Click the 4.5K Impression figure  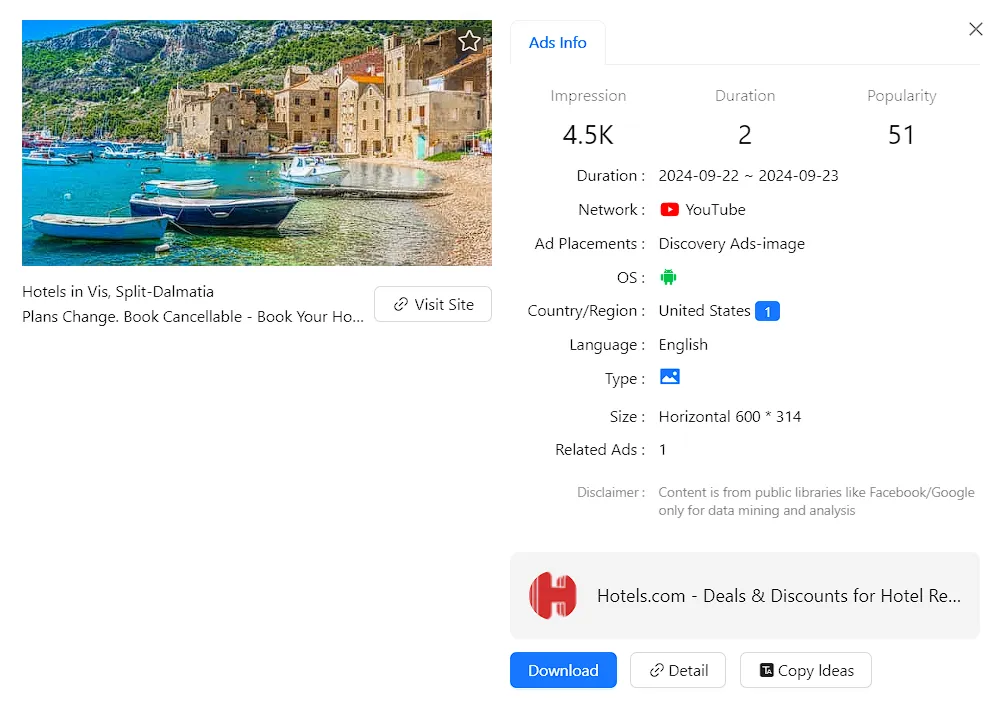pyautogui.click(x=588, y=135)
